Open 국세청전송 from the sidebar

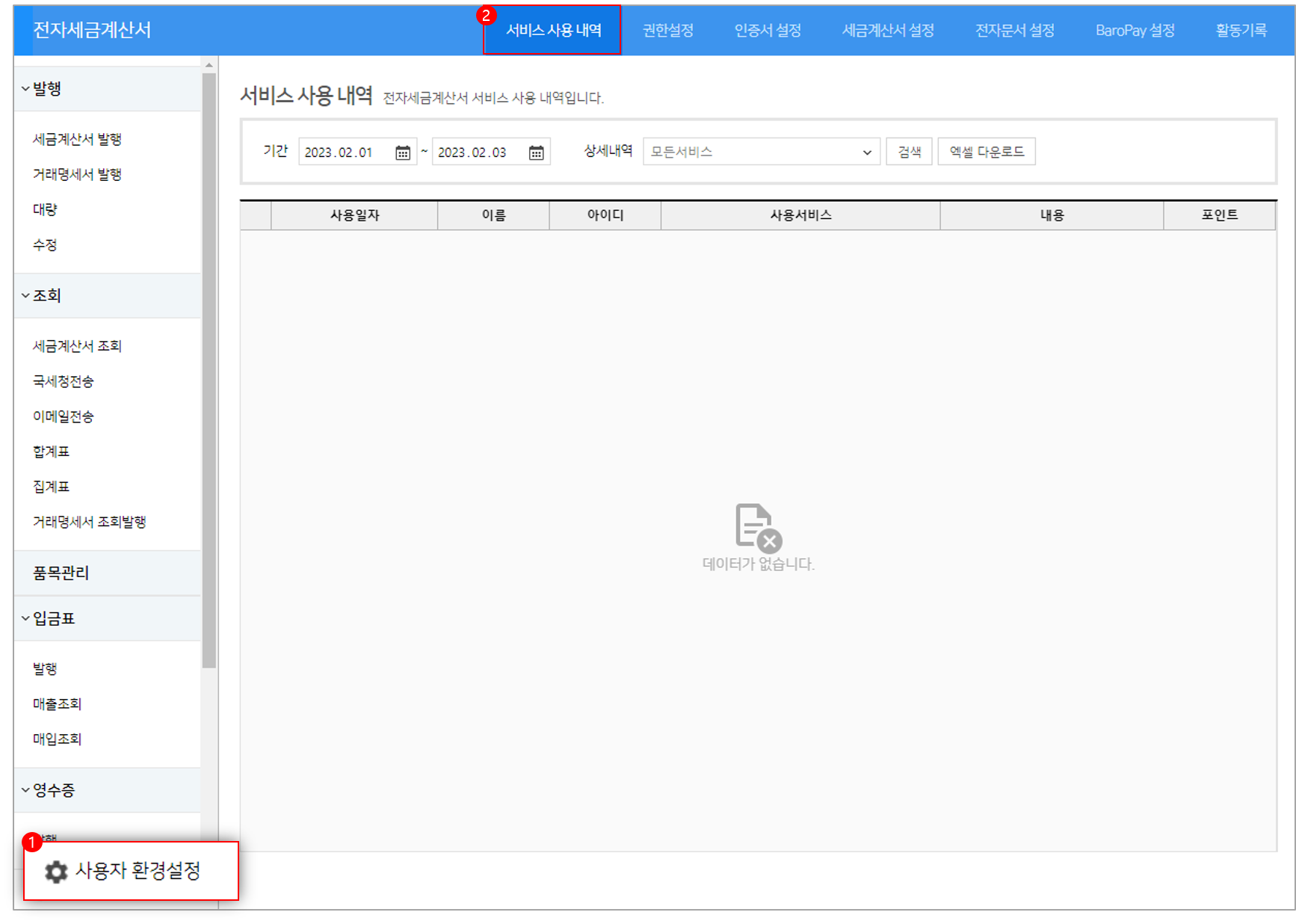click(63, 381)
